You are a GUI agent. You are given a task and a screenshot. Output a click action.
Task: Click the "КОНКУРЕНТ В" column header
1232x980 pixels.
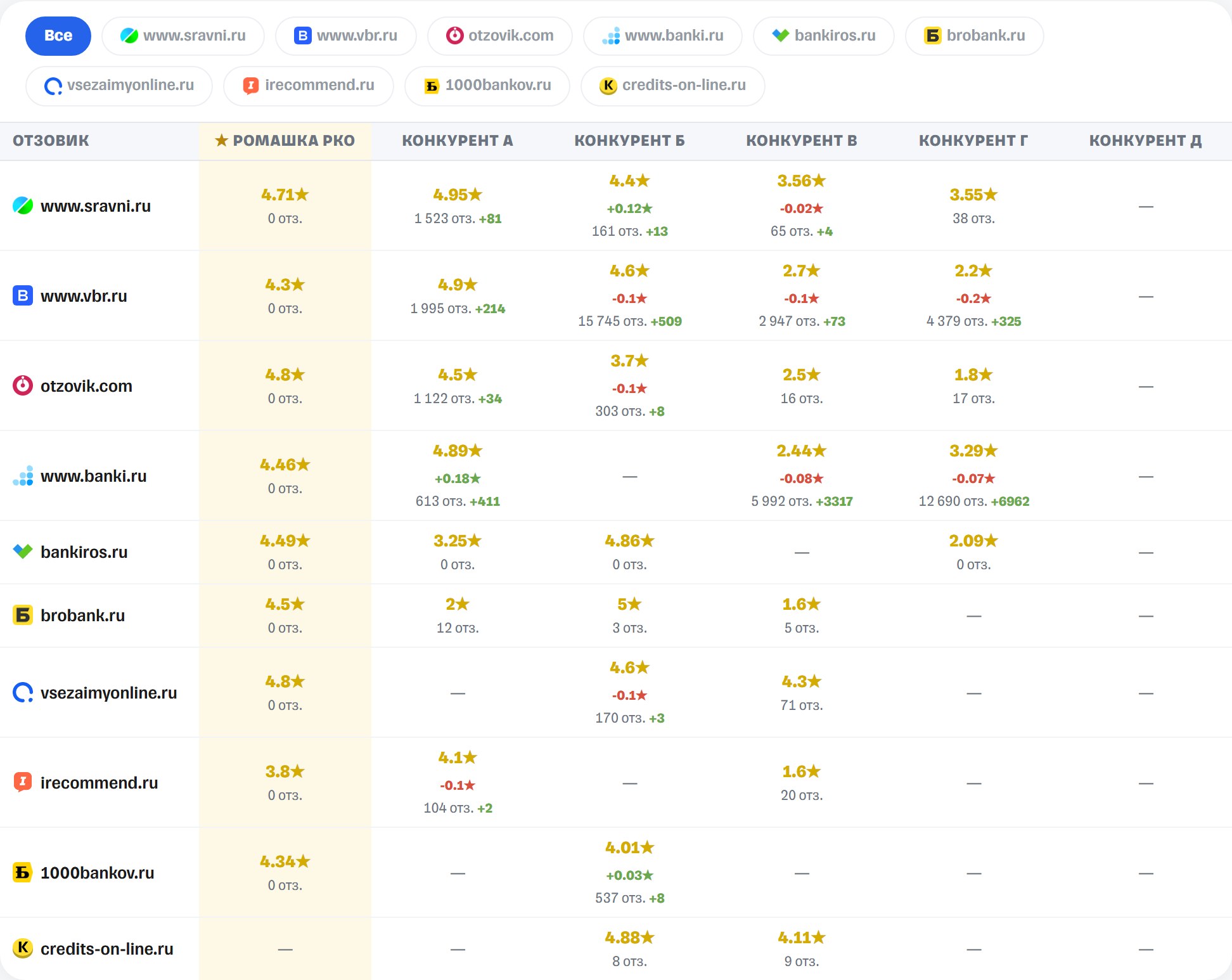click(802, 141)
